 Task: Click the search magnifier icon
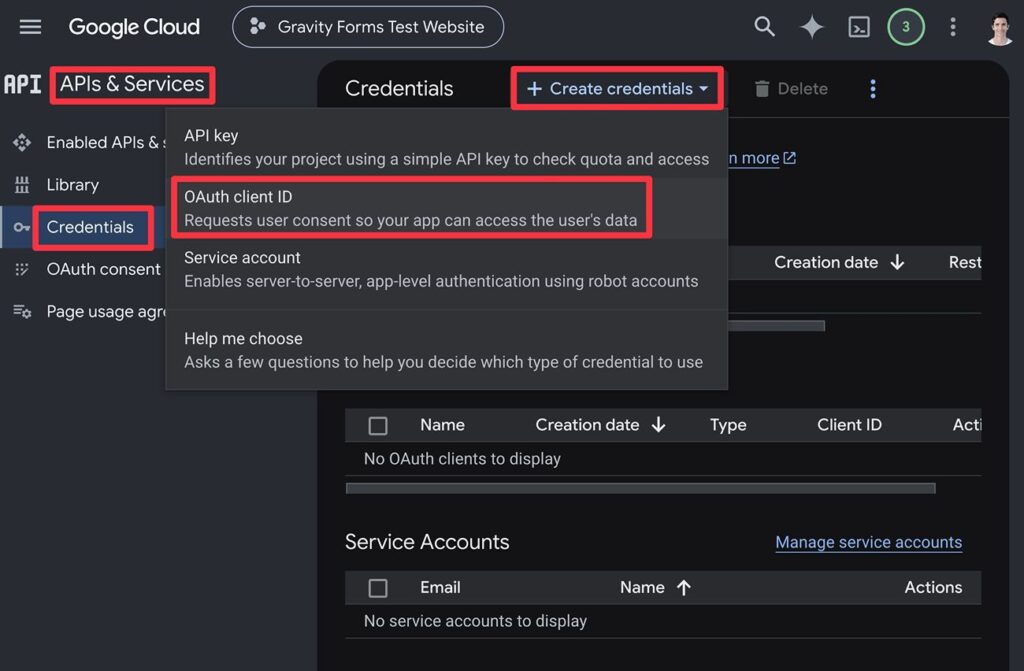click(x=764, y=27)
